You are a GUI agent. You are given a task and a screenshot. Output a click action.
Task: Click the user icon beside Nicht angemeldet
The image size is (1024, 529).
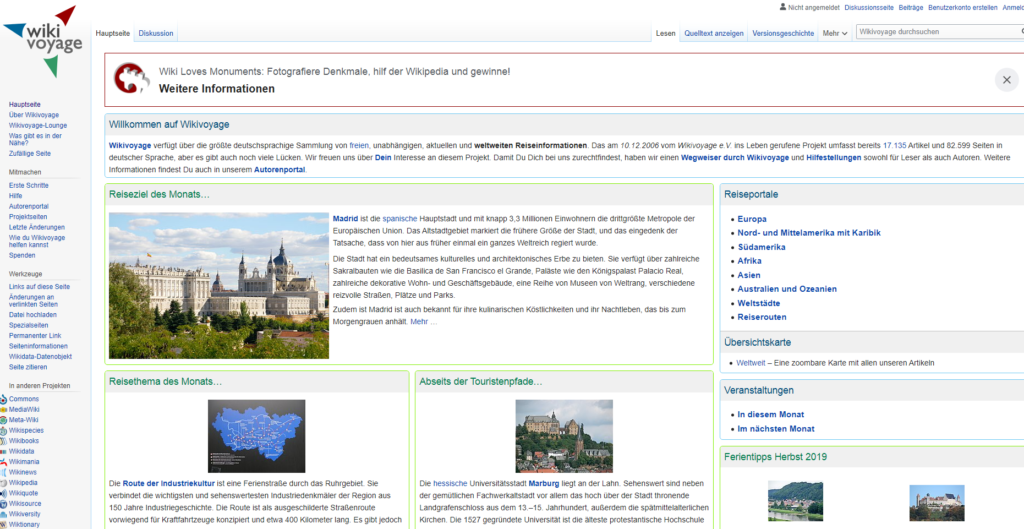[x=782, y=7]
